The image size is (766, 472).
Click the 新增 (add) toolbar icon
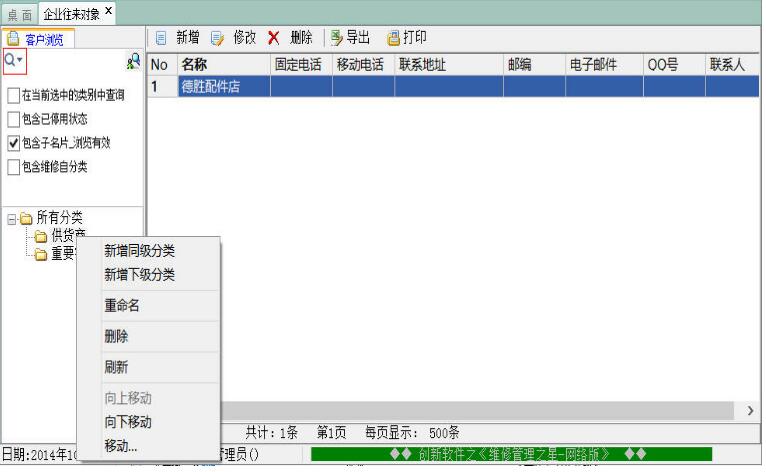(161, 38)
